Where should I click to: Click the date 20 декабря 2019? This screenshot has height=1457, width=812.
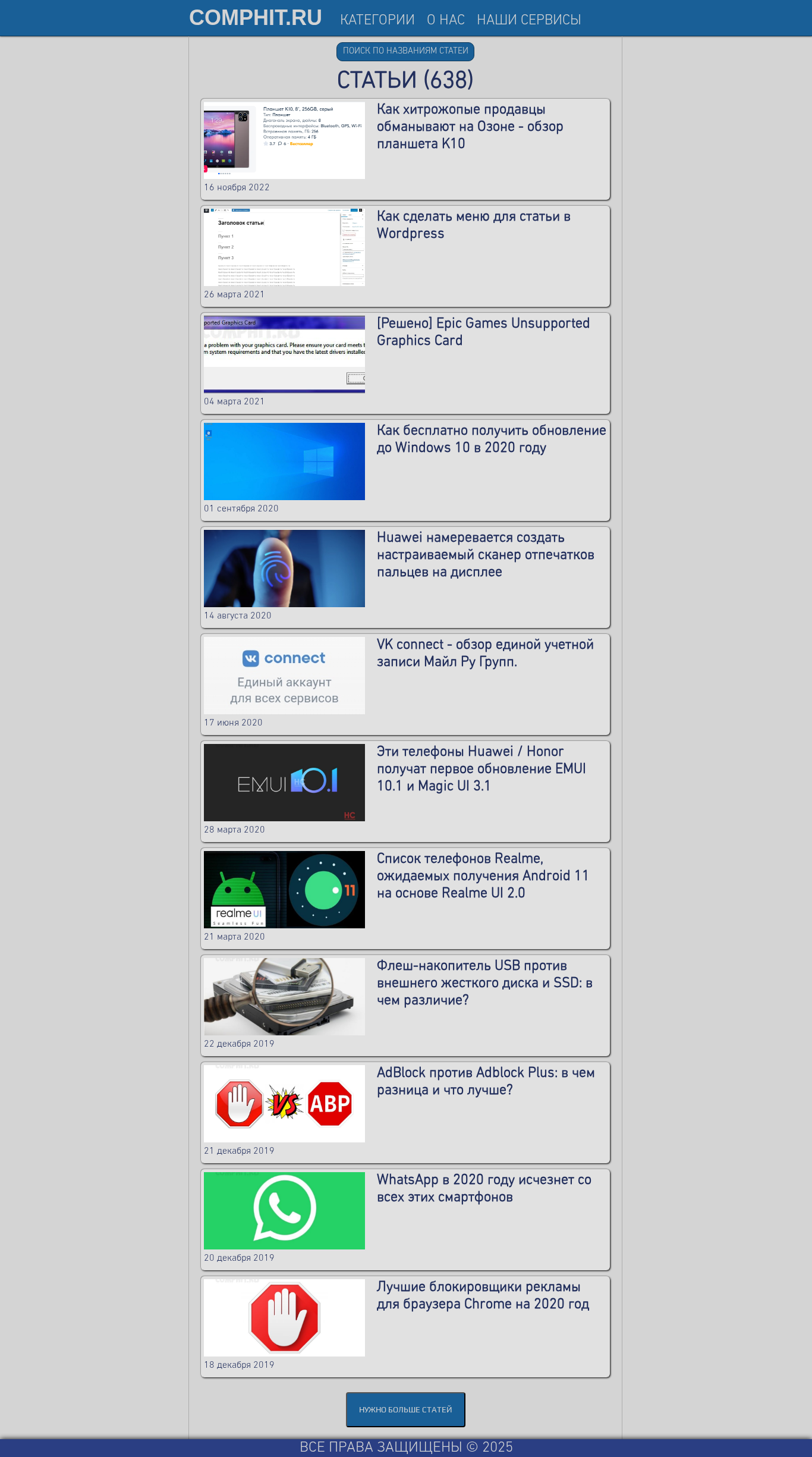(239, 1258)
